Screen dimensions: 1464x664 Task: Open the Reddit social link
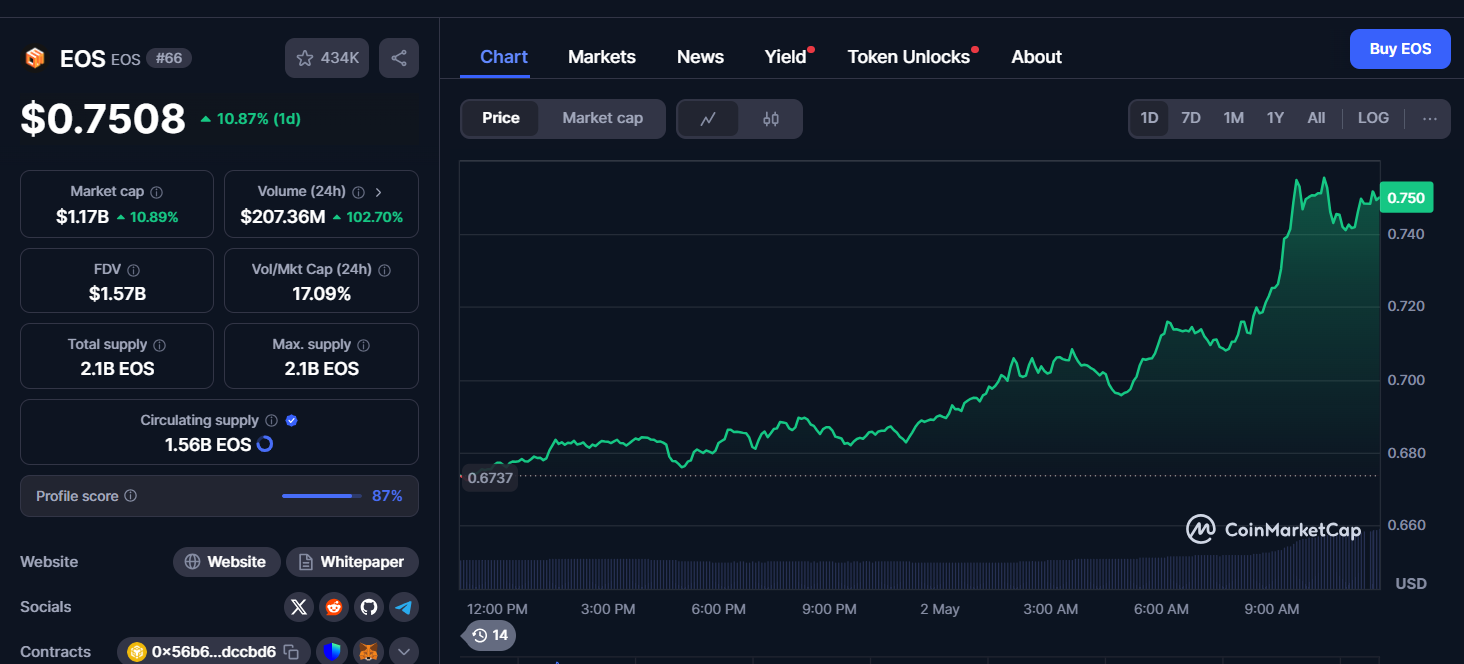334,607
